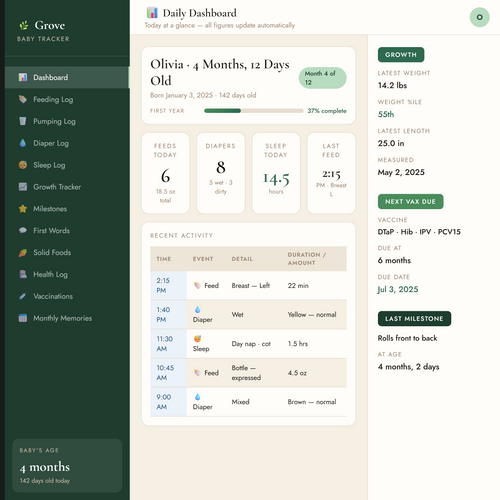Click the Vaccinations syringe icon
Viewport: 500px width, 500px height.
click(x=23, y=296)
